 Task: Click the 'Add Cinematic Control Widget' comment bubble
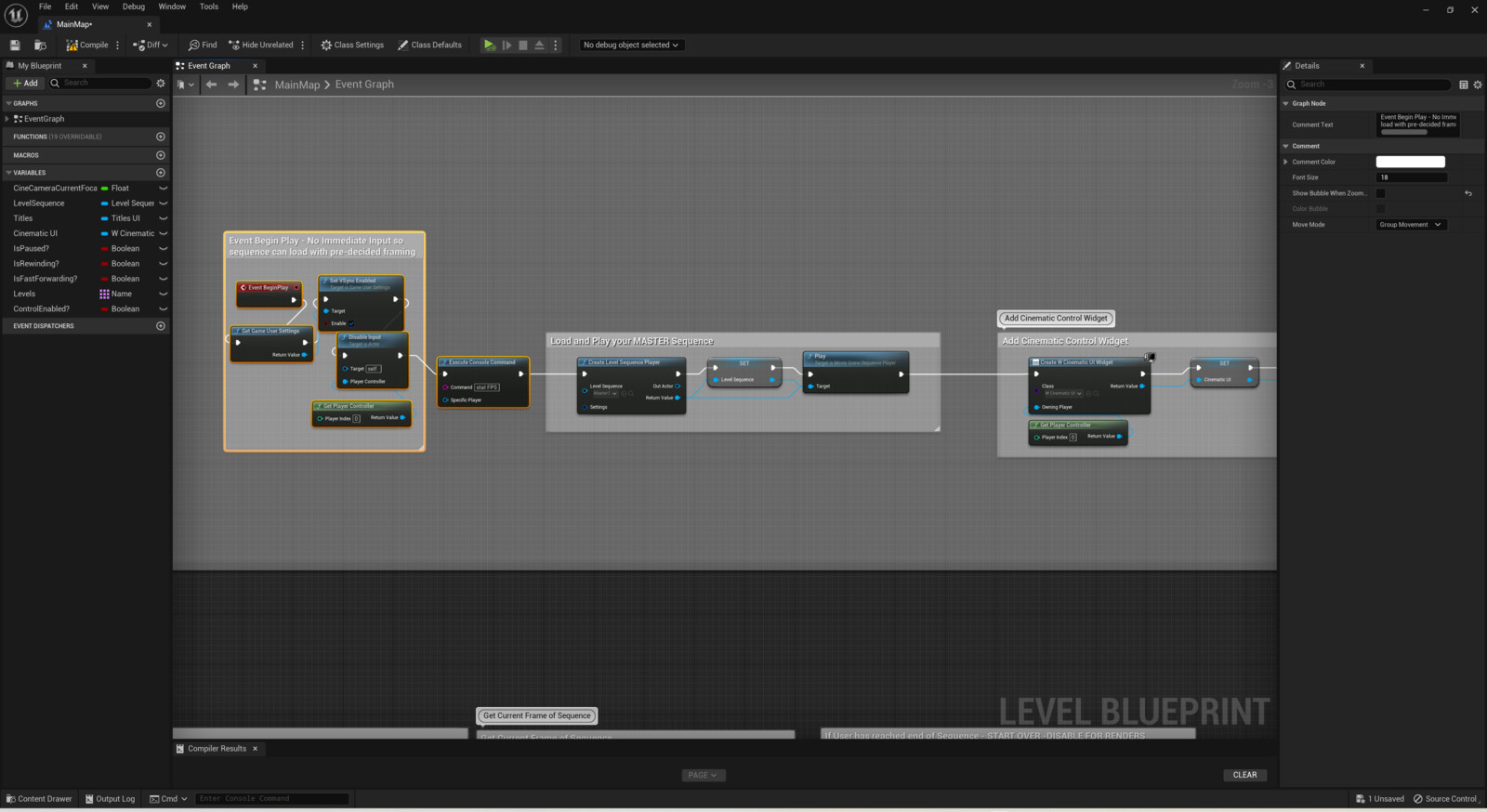click(x=1056, y=319)
